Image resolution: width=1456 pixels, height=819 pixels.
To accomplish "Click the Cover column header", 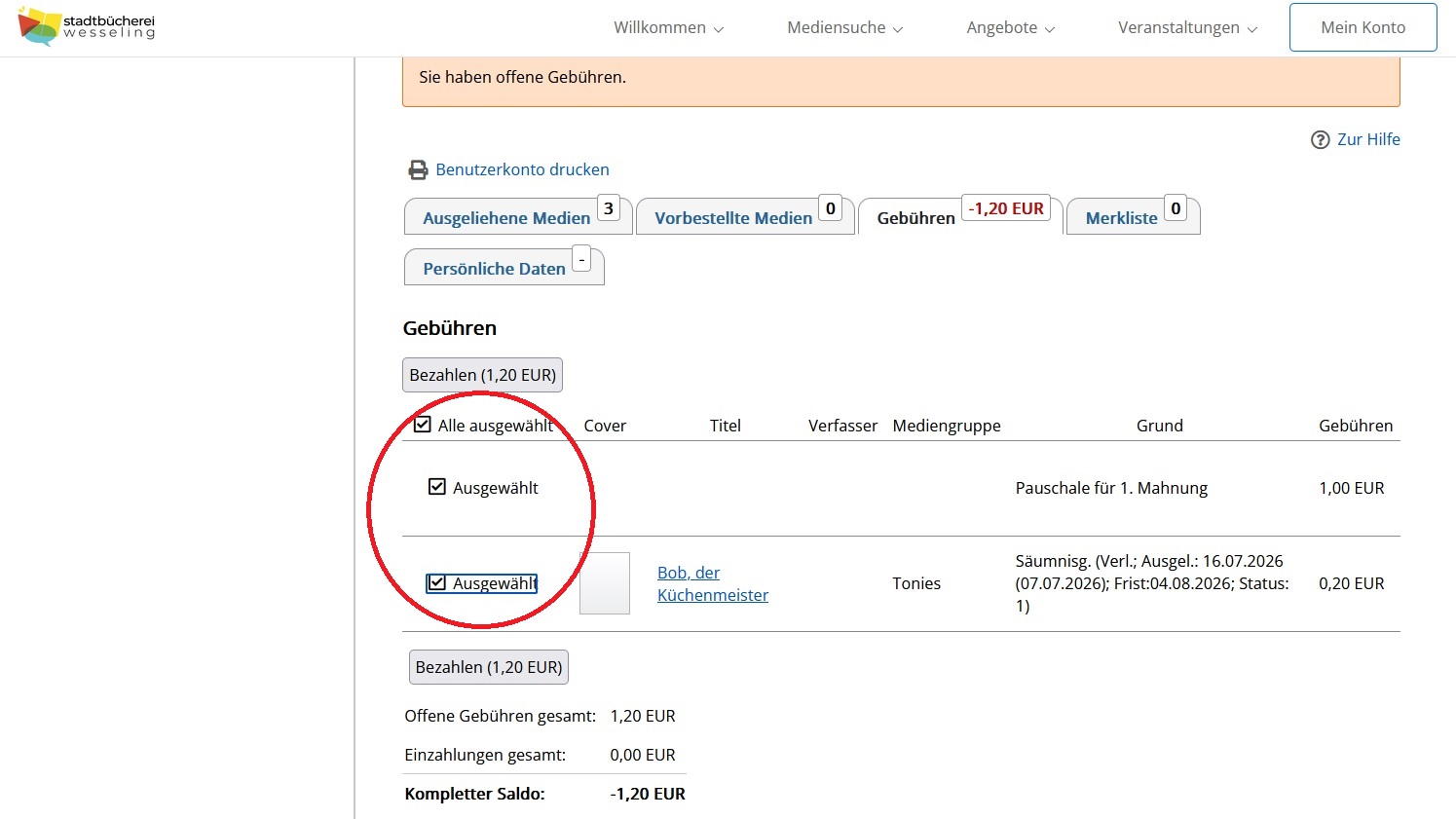I will pos(605,426).
